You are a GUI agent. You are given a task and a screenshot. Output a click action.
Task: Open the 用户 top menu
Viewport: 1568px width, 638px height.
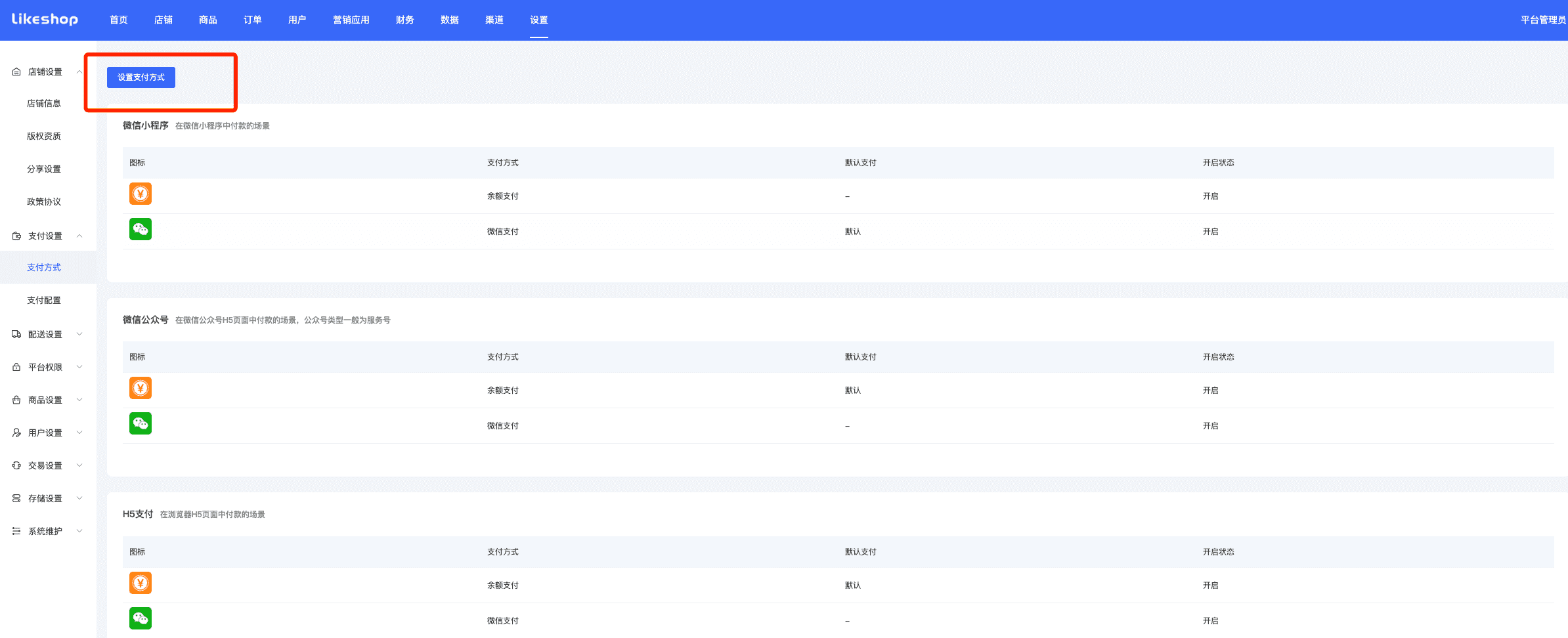coord(297,20)
